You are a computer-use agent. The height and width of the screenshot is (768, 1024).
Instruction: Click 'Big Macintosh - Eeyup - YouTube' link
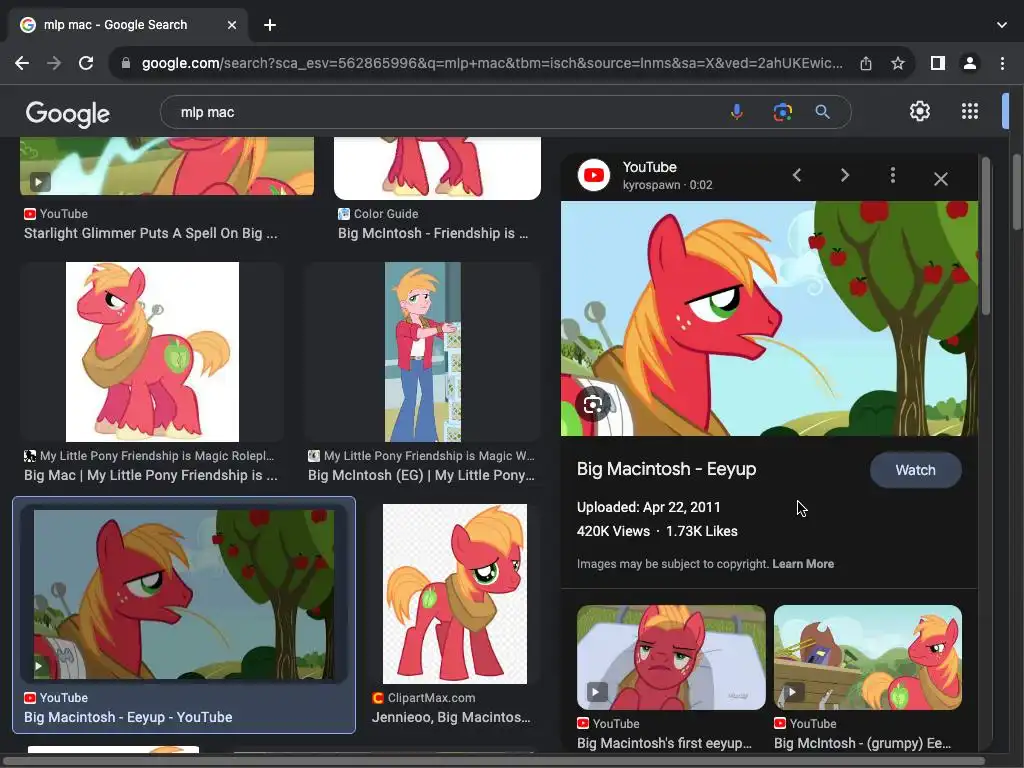pyautogui.click(x=128, y=717)
